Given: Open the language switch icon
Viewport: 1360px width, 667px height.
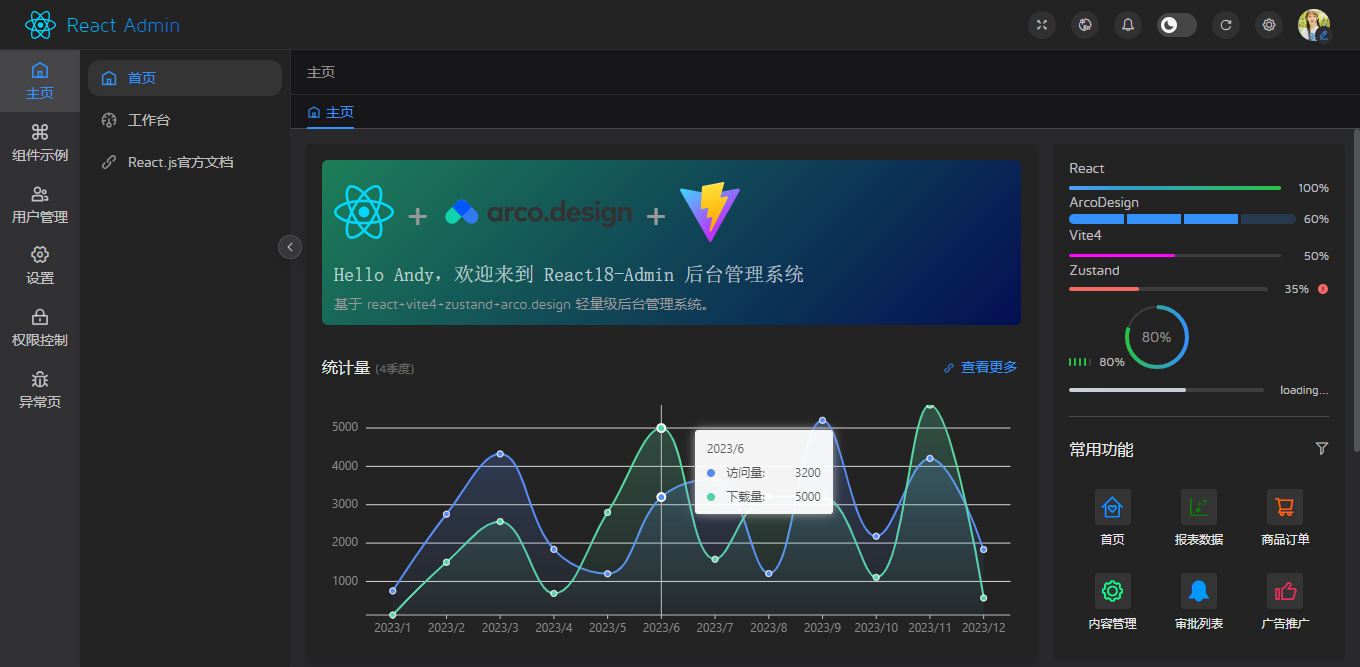Looking at the screenshot, I should (x=1084, y=24).
